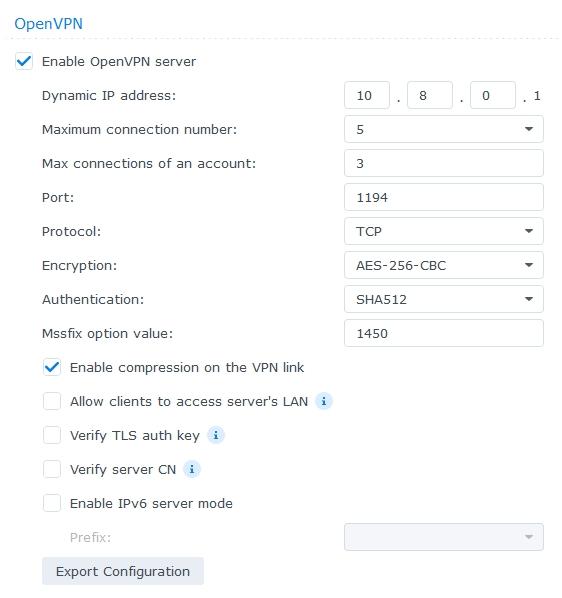Enable IPv6 server mode checkbox
Screen dimensions: 562x598
pyautogui.click(x=51, y=503)
